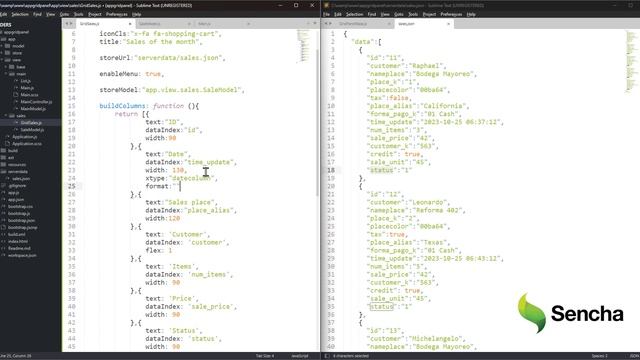Open bootstrap.css in the sidebar
This screenshot has height=360, width=640.
(20, 207)
